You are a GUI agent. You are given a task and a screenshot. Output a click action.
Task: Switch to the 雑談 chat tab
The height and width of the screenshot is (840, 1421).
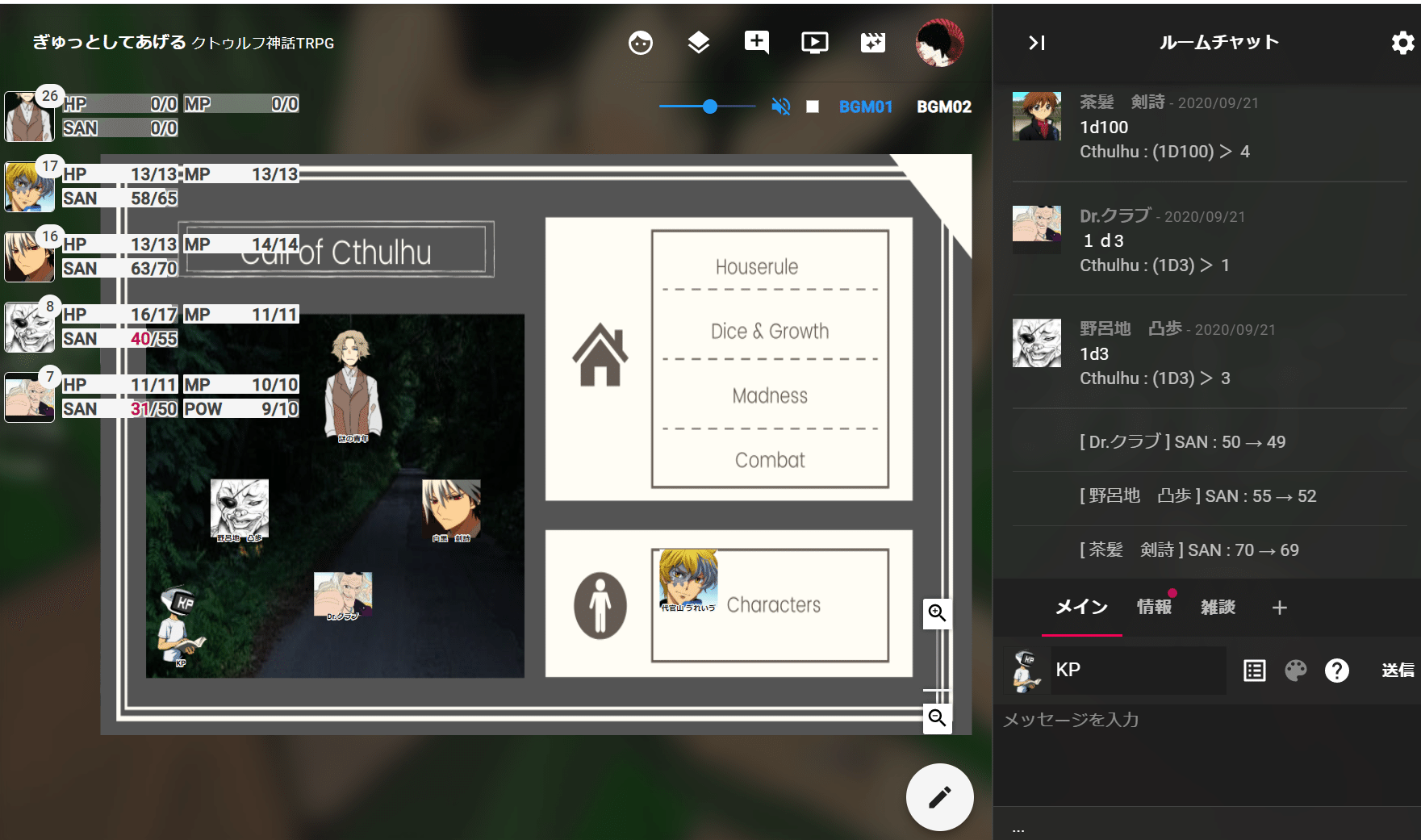click(1218, 607)
